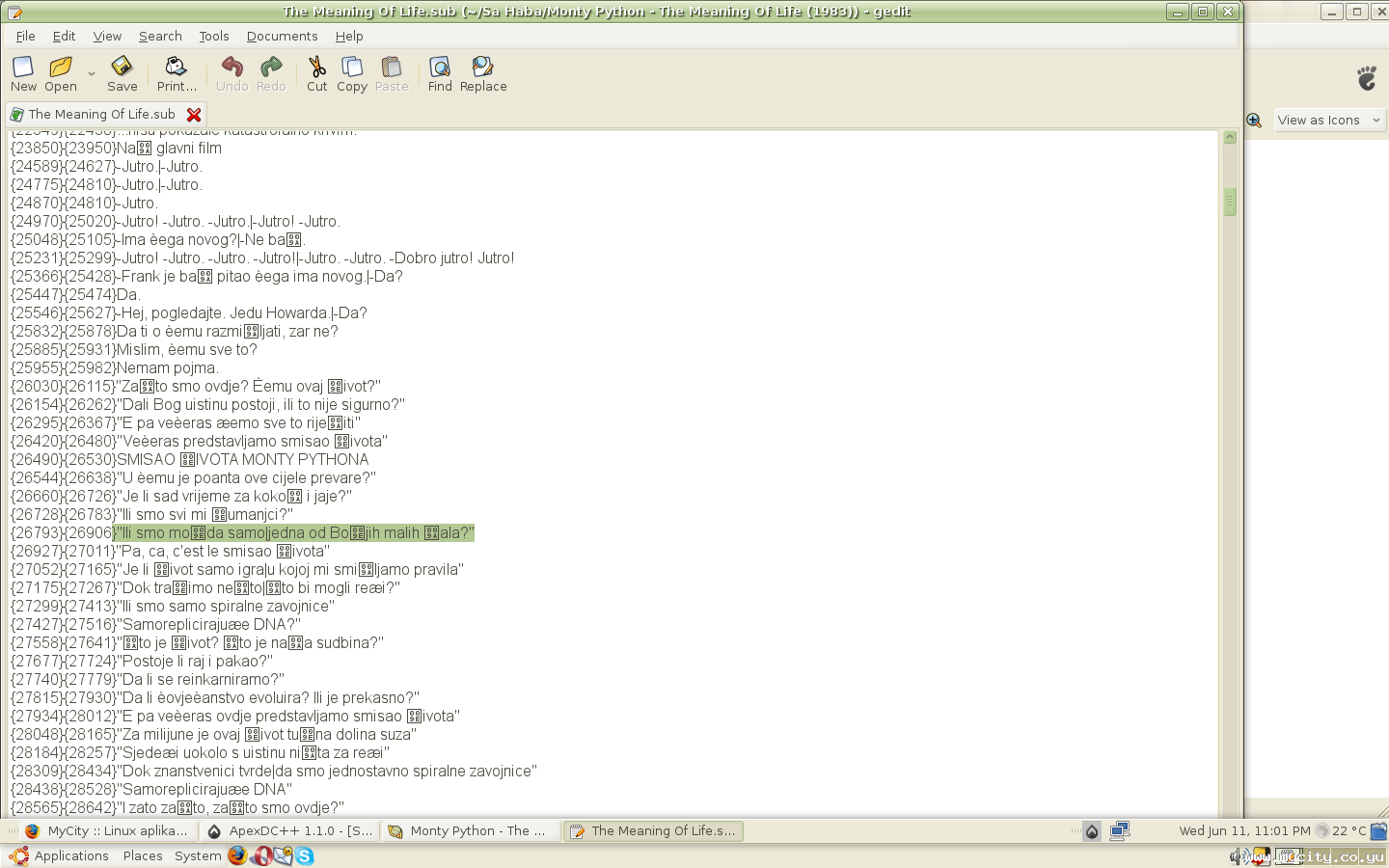1389x868 pixels.
Task: Open the View as Icons dropdown
Action: (x=1329, y=121)
